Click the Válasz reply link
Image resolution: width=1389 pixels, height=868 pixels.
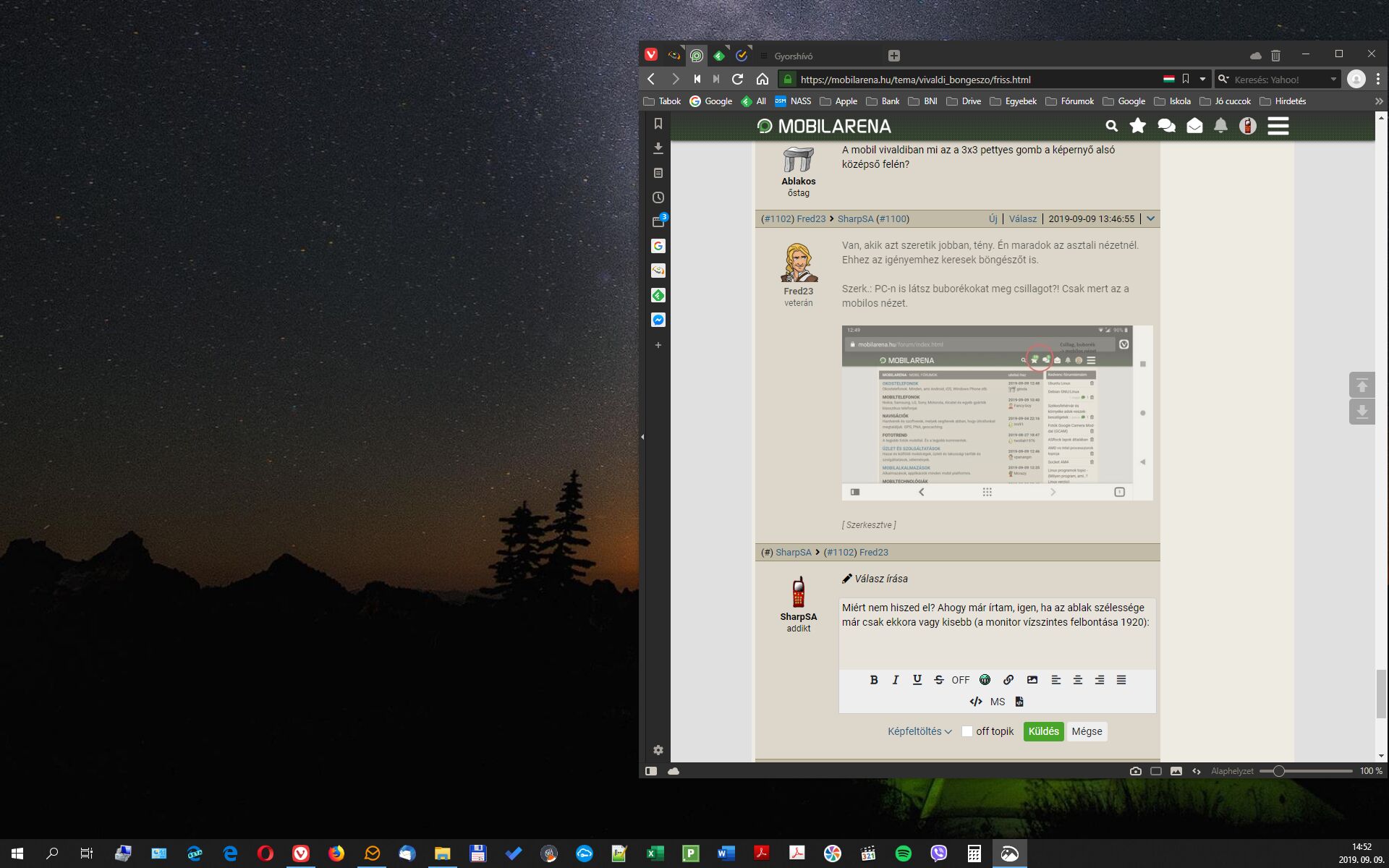[1022, 218]
